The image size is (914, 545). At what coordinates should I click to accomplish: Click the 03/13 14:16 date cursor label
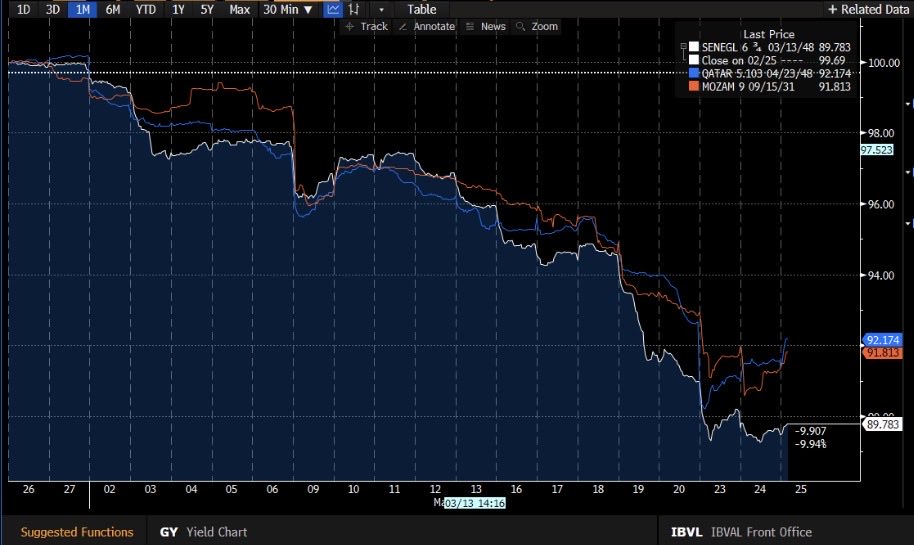coord(474,503)
